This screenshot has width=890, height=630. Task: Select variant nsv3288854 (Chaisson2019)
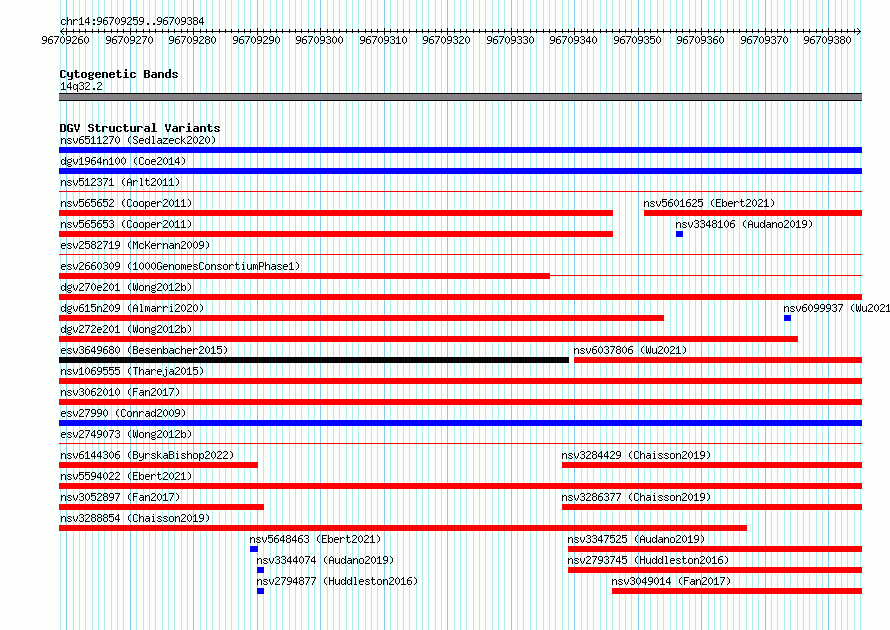tap(135, 518)
